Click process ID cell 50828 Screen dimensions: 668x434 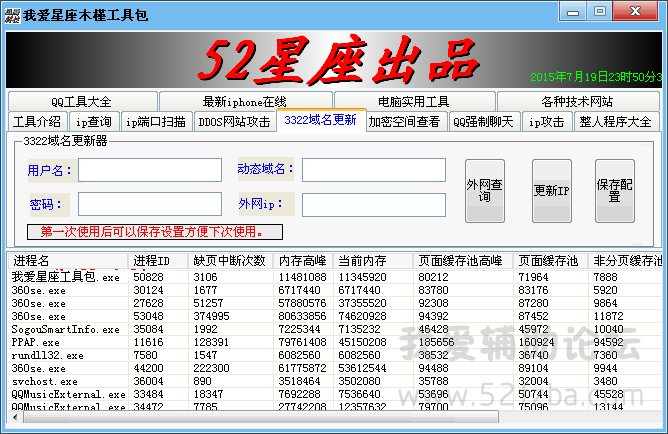point(148,277)
